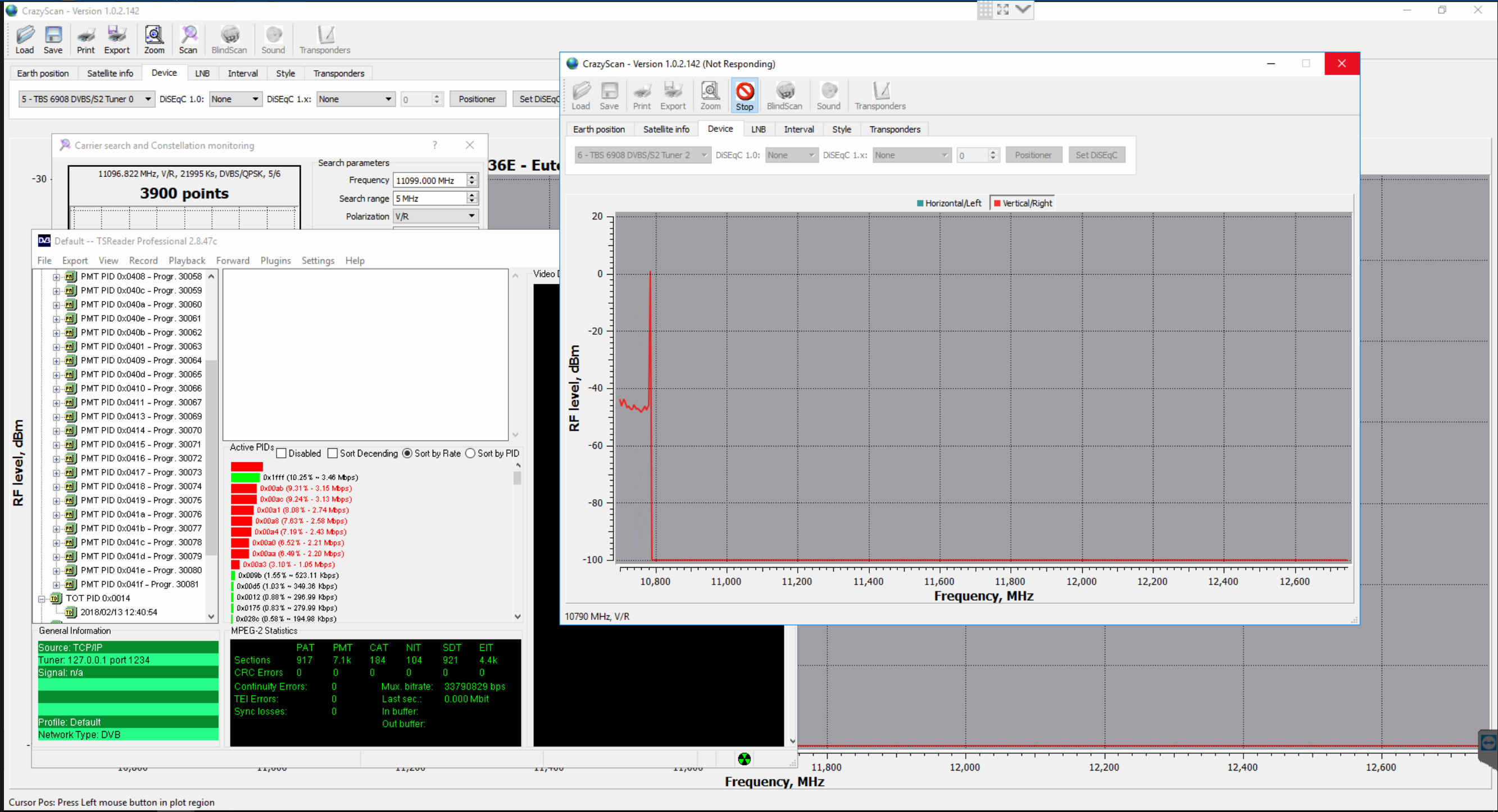Screen dimensions: 1498x812
Task: Click Export icon in Not Responding CrazyScan window
Action: (x=673, y=96)
